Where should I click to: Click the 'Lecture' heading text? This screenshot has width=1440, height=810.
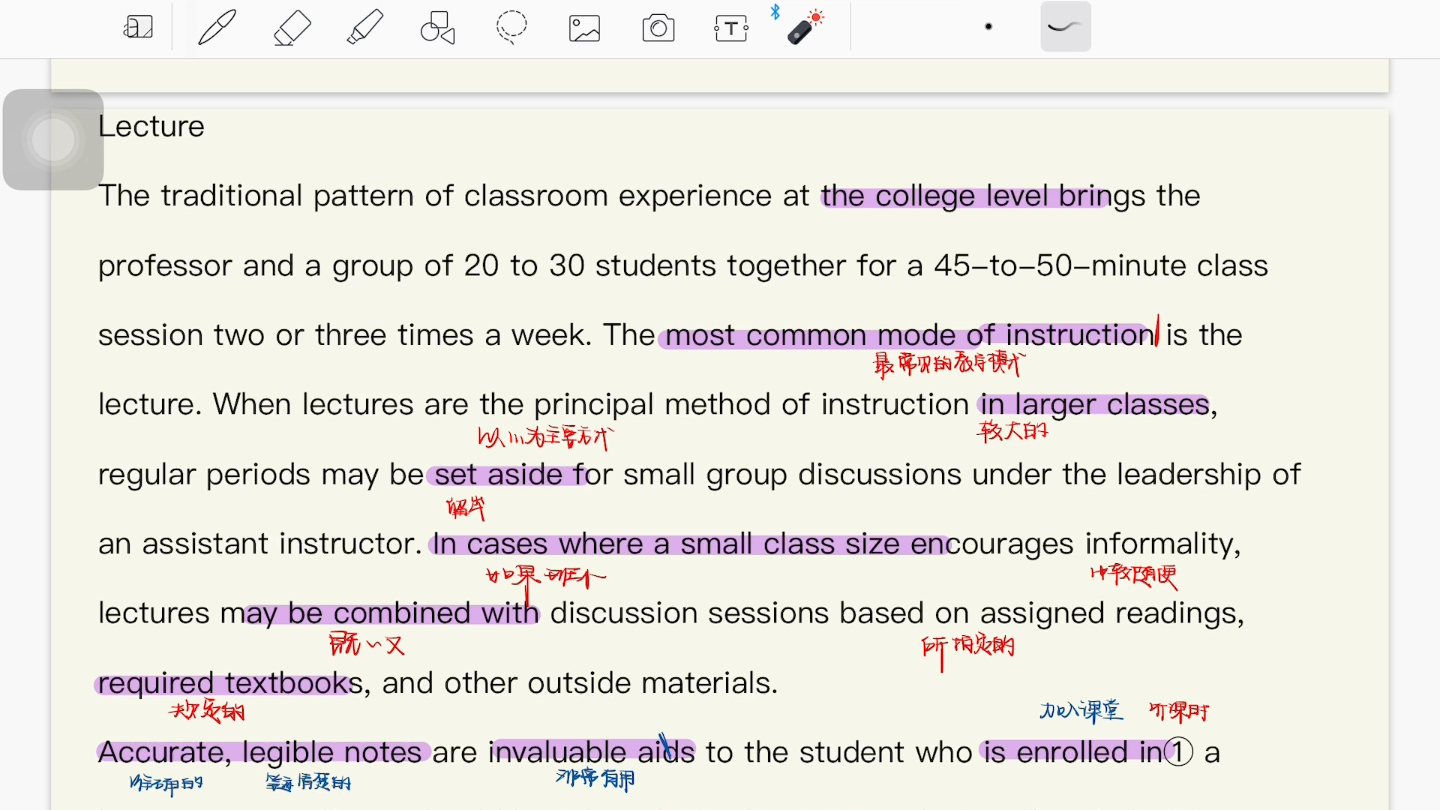pos(151,126)
